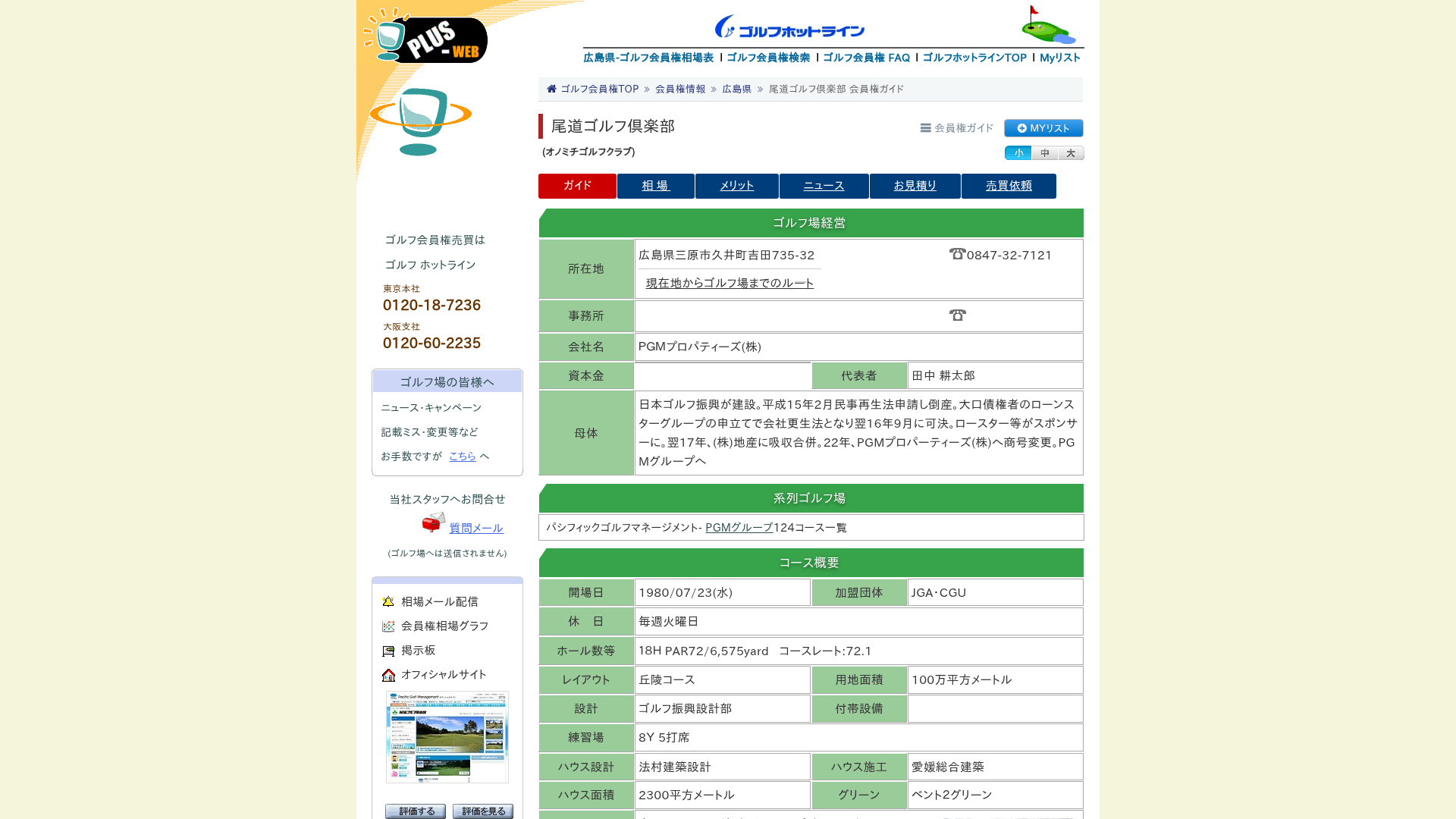Open the official site screenshot thumbnail
The height and width of the screenshot is (819, 1456).
(447, 737)
